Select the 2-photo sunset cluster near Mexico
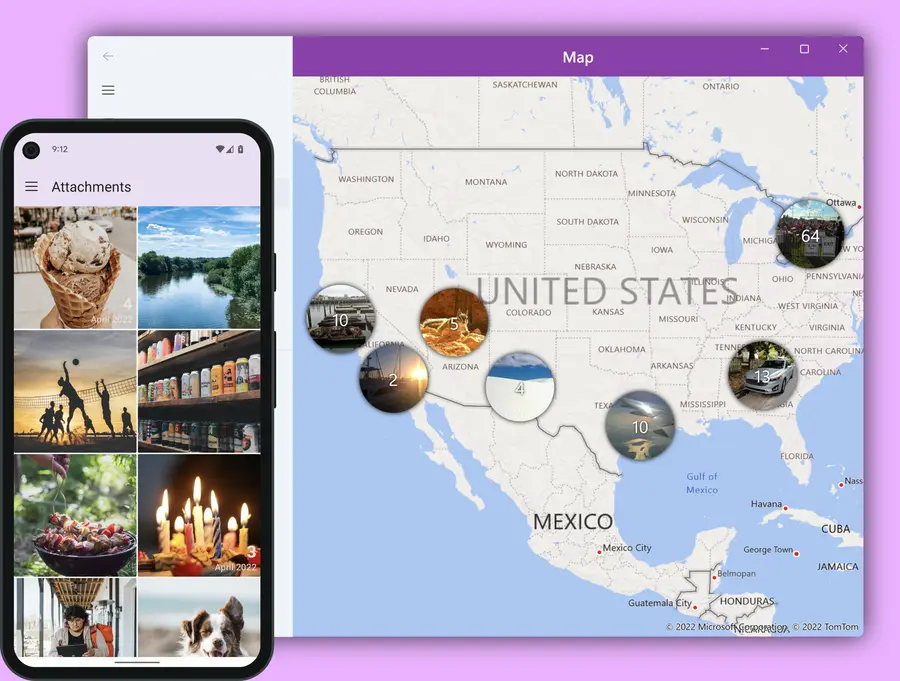 coord(393,380)
